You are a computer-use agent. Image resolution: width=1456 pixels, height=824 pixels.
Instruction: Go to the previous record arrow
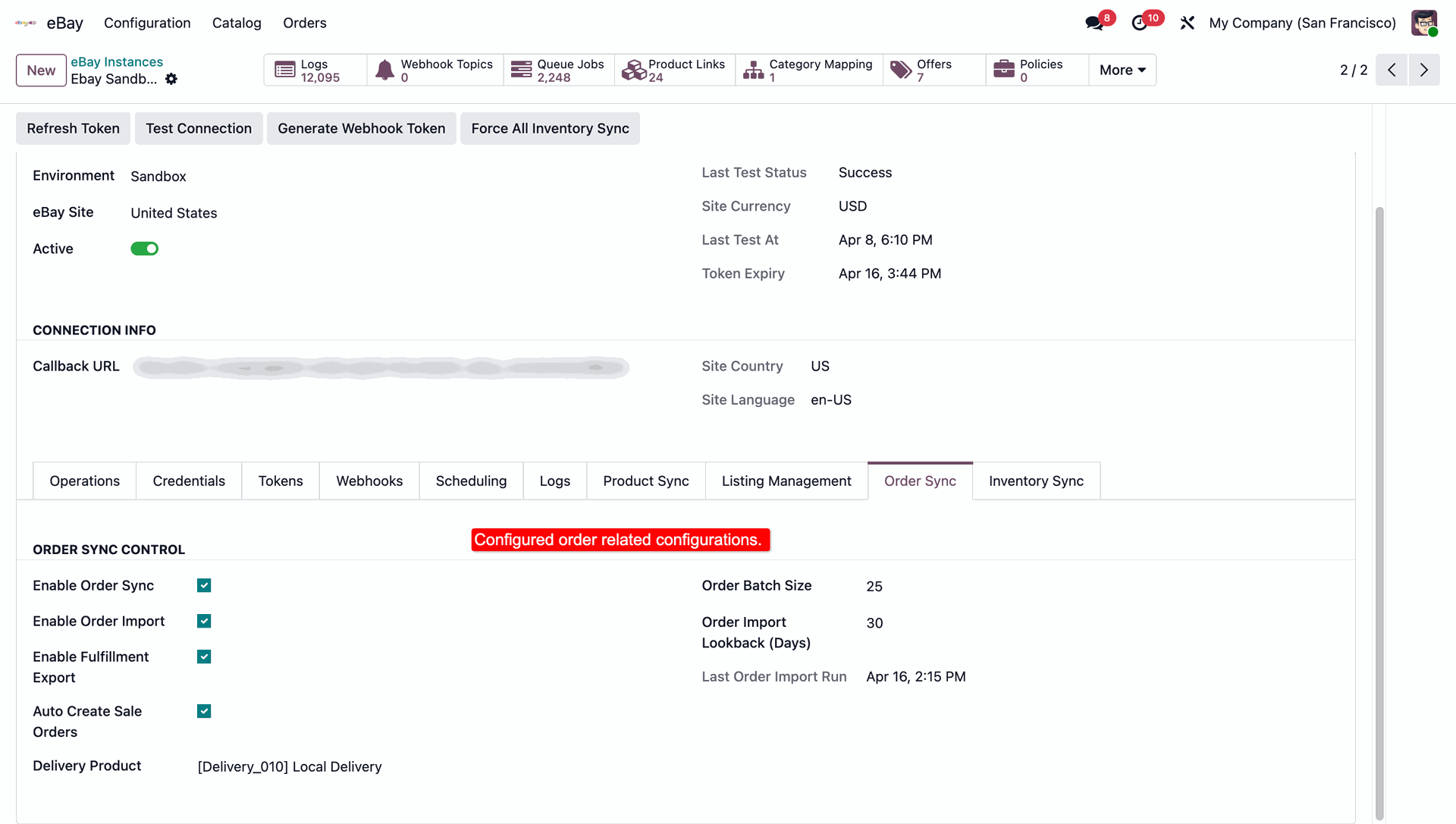coord(1392,70)
